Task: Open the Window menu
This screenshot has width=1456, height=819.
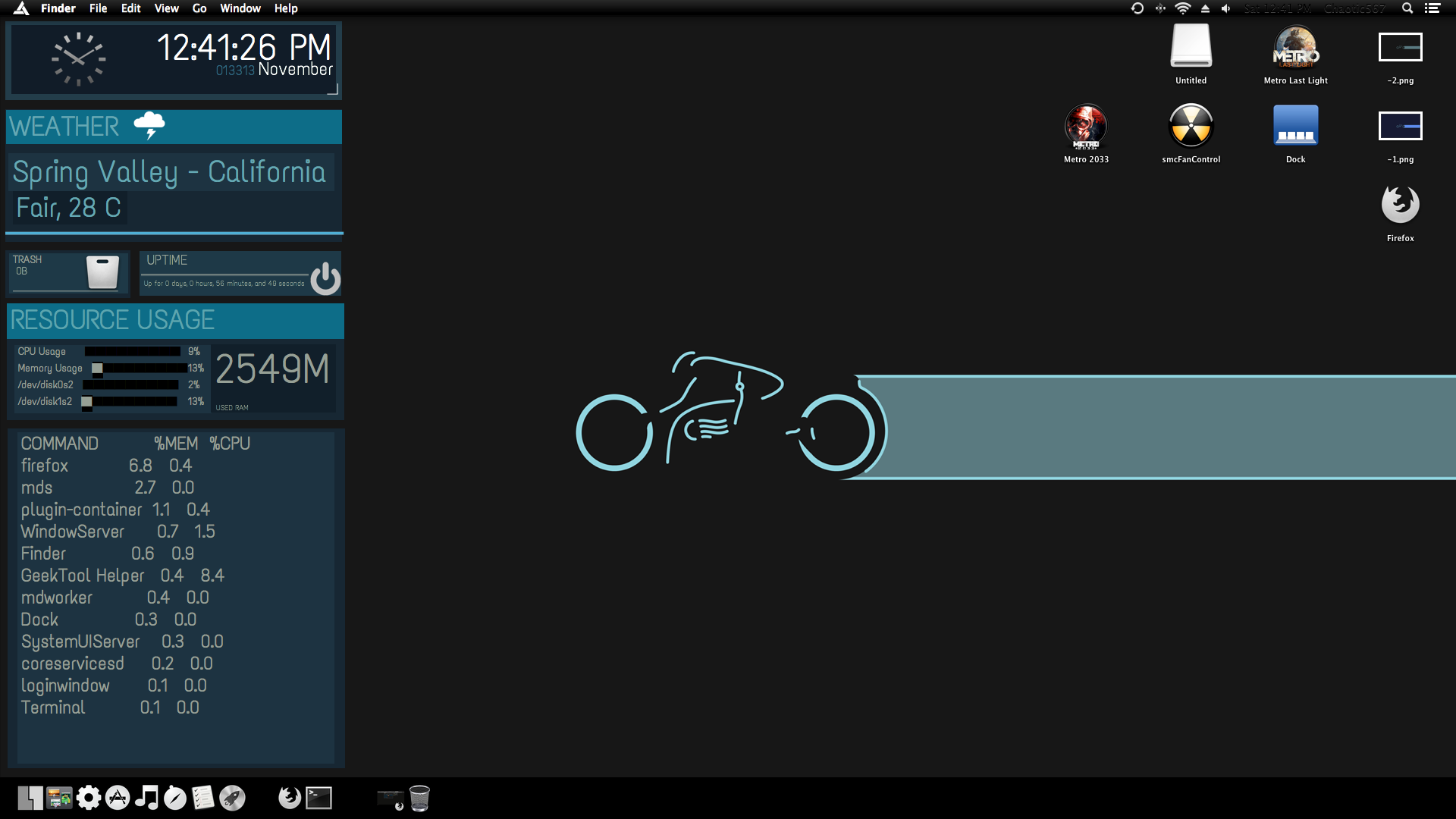Action: 240,8
